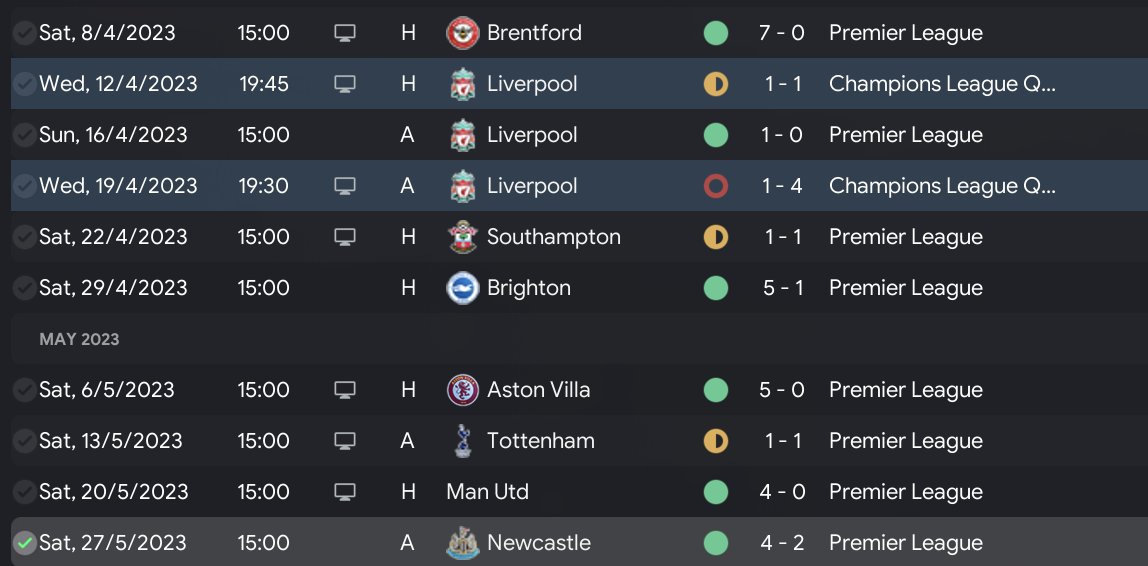This screenshot has width=1148, height=566.
Task: Collapse the MAY 2023 section header
Action: click(x=79, y=340)
